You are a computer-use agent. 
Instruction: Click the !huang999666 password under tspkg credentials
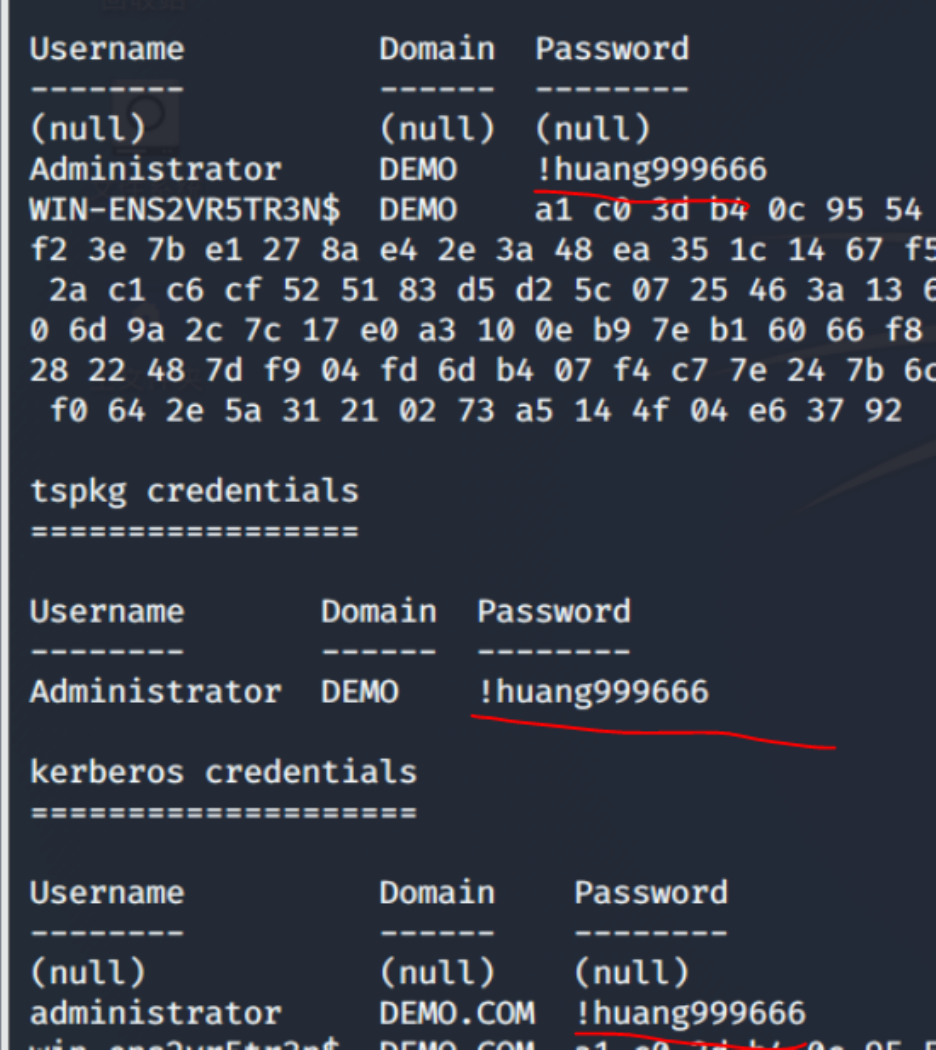pyautogui.click(x=593, y=692)
